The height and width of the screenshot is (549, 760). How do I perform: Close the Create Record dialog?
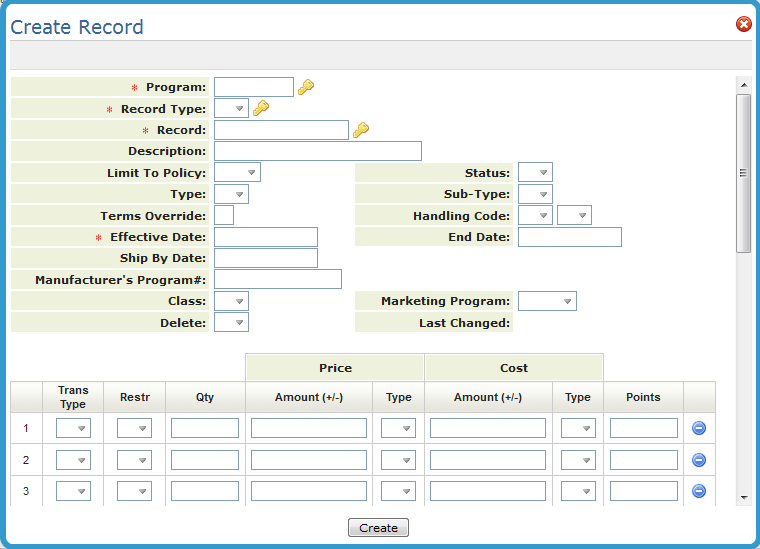(743, 24)
